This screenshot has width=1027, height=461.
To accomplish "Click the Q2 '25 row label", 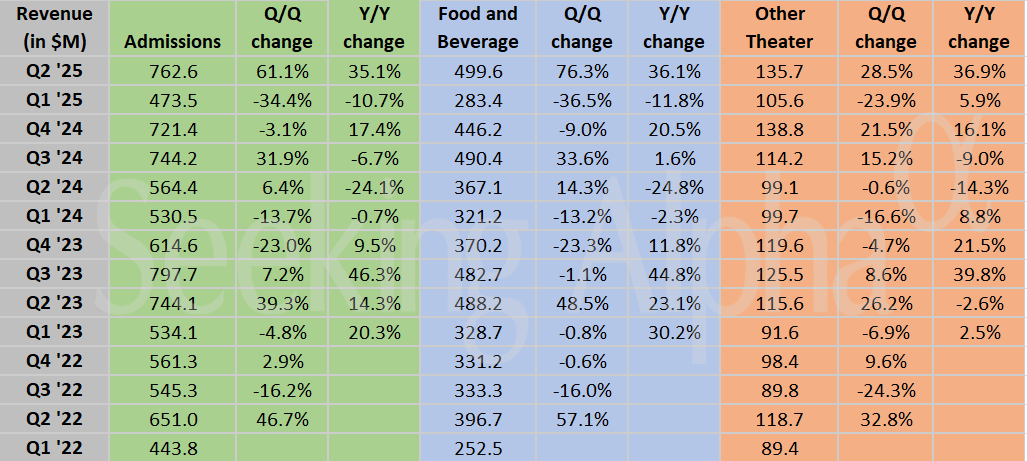I will (54, 72).
